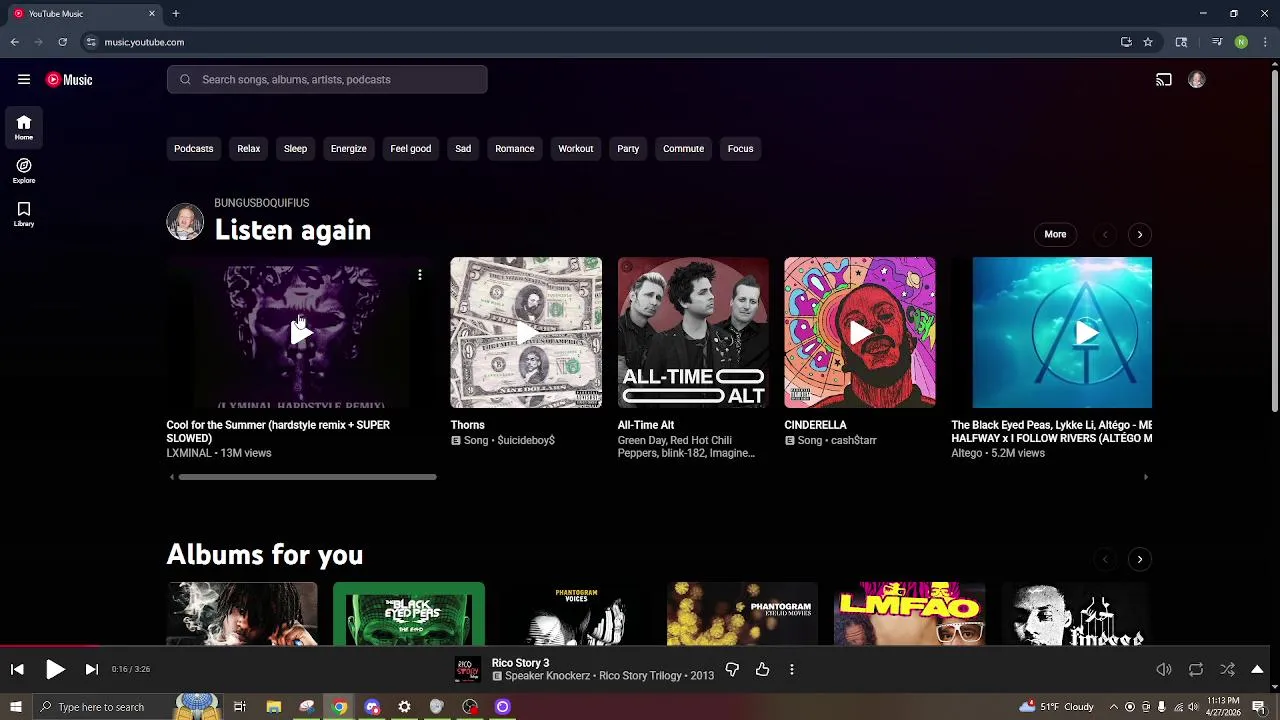Show next items in Listen again carousel
The image size is (1280, 720).
[x=1140, y=234]
